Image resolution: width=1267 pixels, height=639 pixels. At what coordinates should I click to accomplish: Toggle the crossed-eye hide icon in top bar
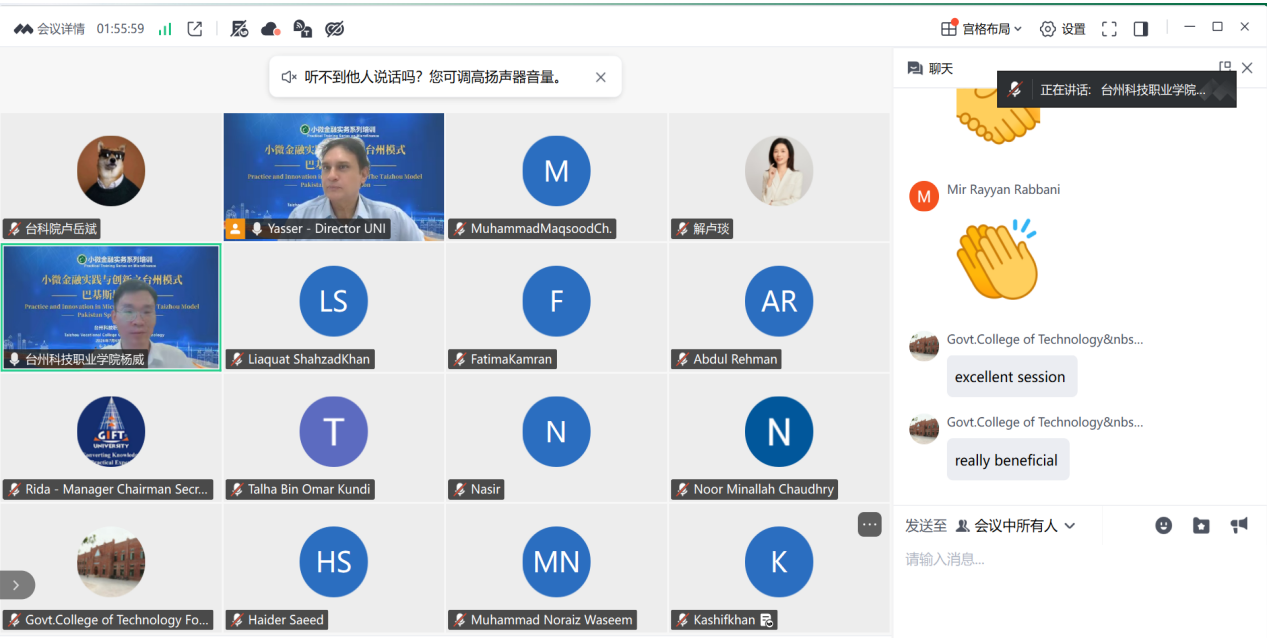pyautogui.click(x=335, y=29)
